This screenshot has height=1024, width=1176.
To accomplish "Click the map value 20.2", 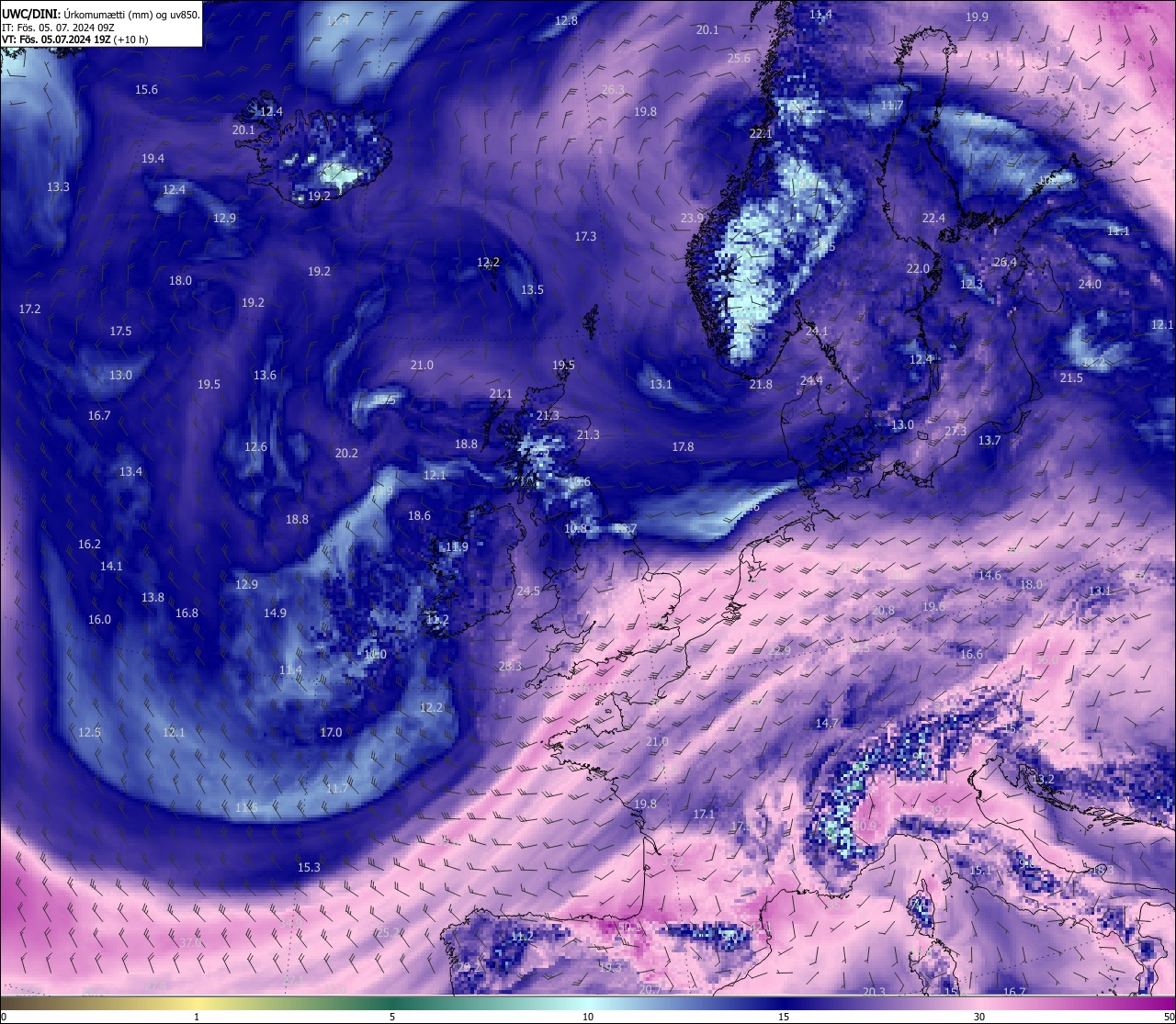I will [x=346, y=453].
